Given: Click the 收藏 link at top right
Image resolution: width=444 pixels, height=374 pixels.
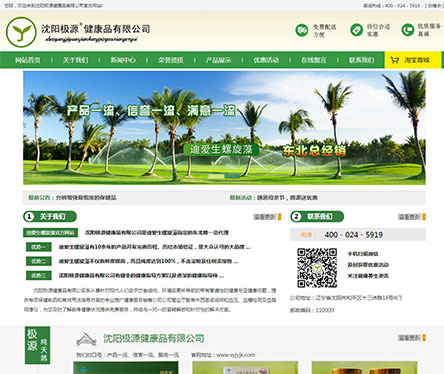Looking at the screenshot, I should pyautogui.click(x=435, y=6).
